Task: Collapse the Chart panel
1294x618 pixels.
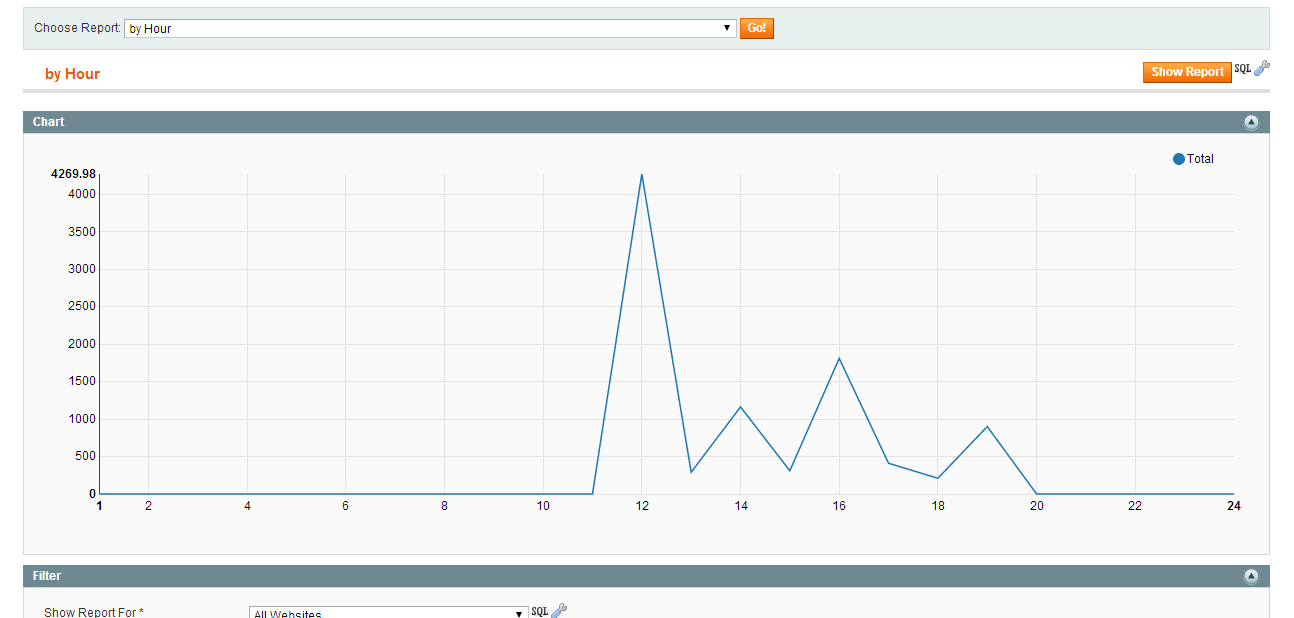Action: click(x=1251, y=122)
